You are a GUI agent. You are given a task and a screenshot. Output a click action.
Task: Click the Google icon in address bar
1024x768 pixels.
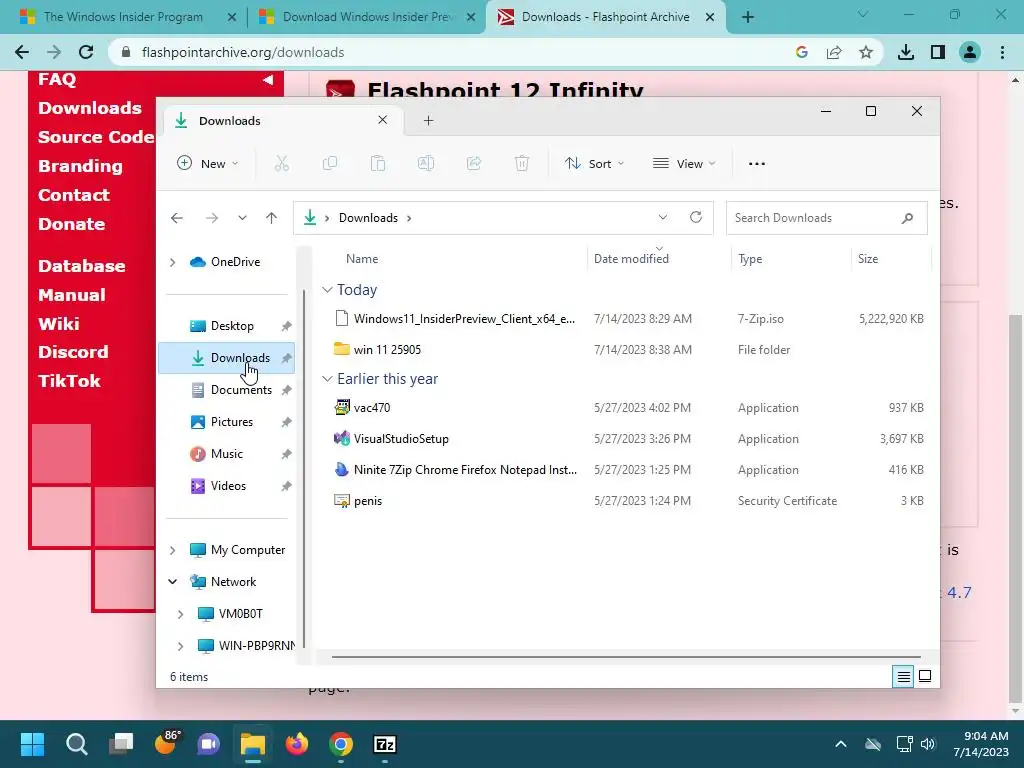[802, 52]
